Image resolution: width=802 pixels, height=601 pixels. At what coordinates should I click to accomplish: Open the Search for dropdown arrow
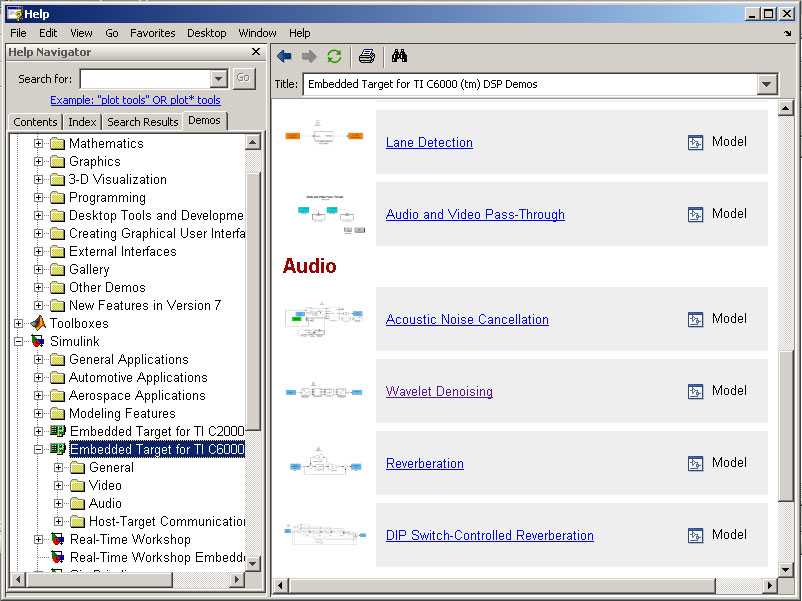(x=218, y=79)
